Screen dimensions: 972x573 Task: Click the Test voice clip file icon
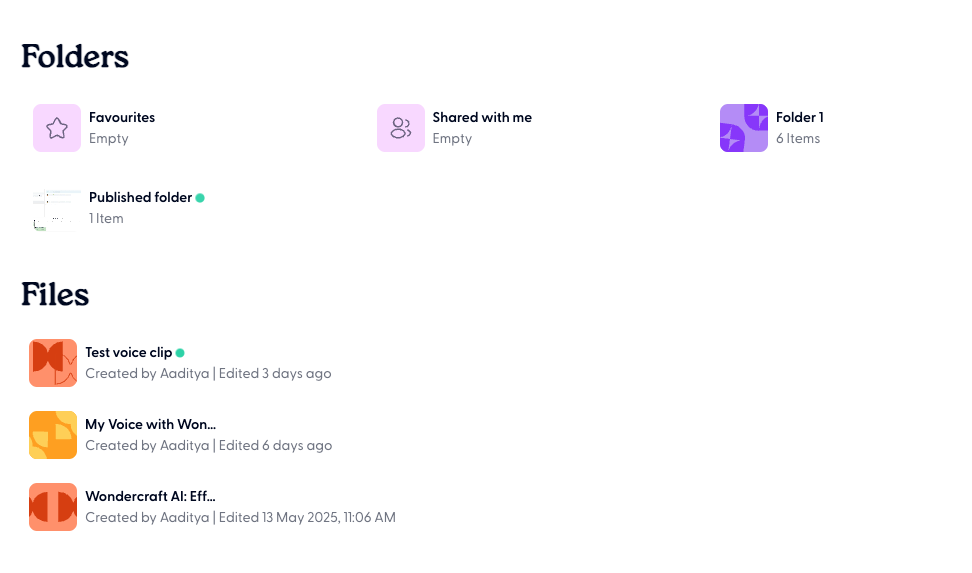tap(53, 363)
